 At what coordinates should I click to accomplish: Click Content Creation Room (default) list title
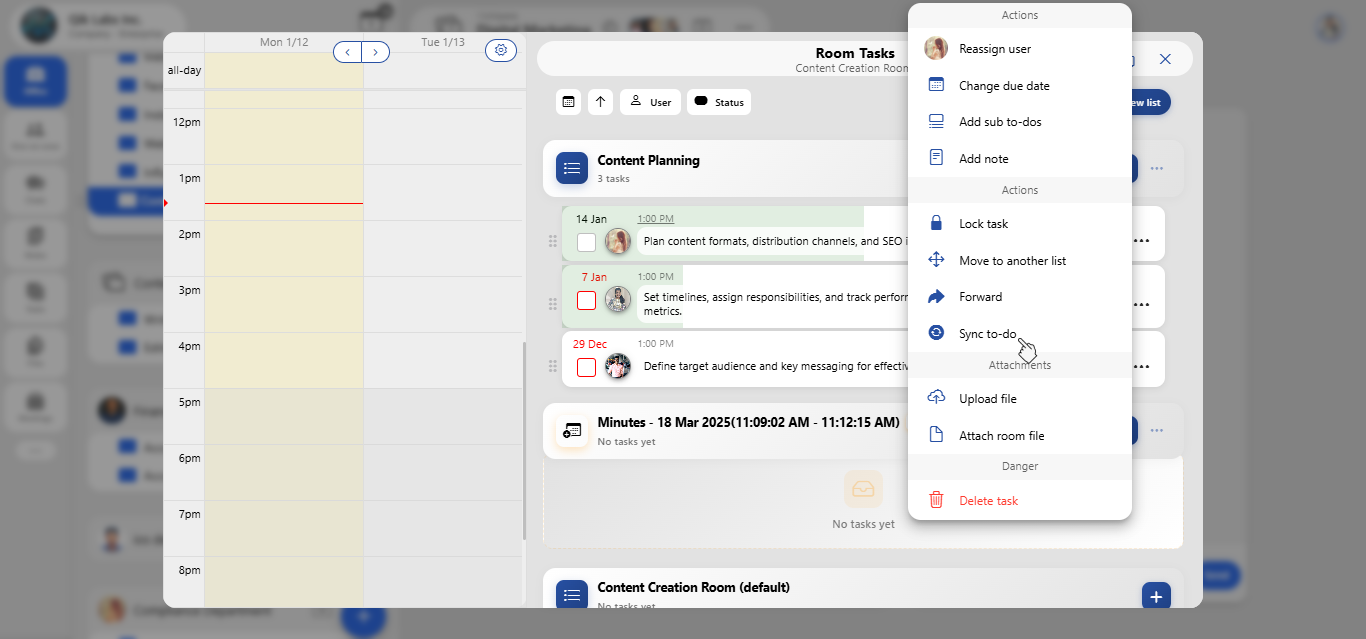pyautogui.click(x=694, y=587)
